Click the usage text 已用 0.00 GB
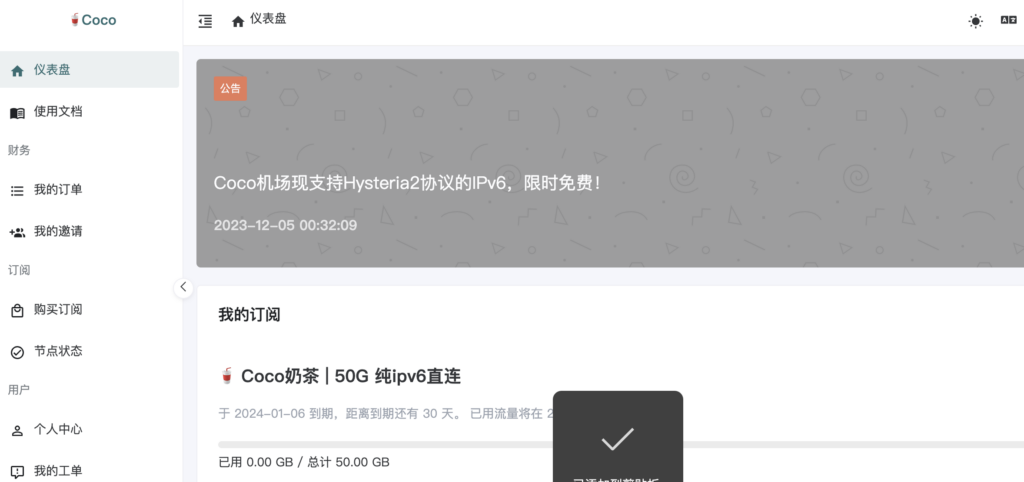The image size is (1024, 482). (x=255, y=462)
